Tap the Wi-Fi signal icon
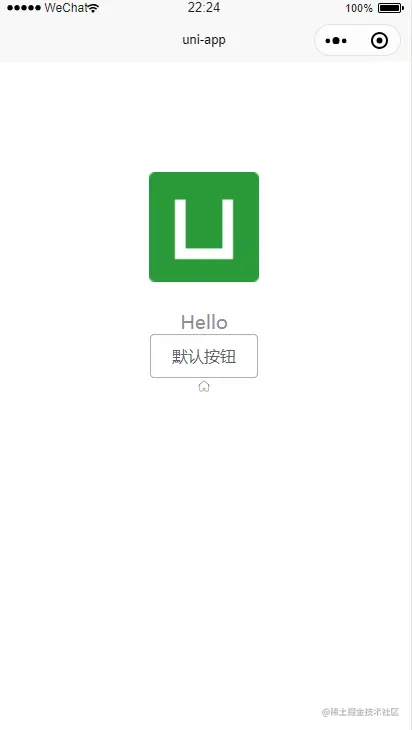The image size is (412, 730). (94, 8)
